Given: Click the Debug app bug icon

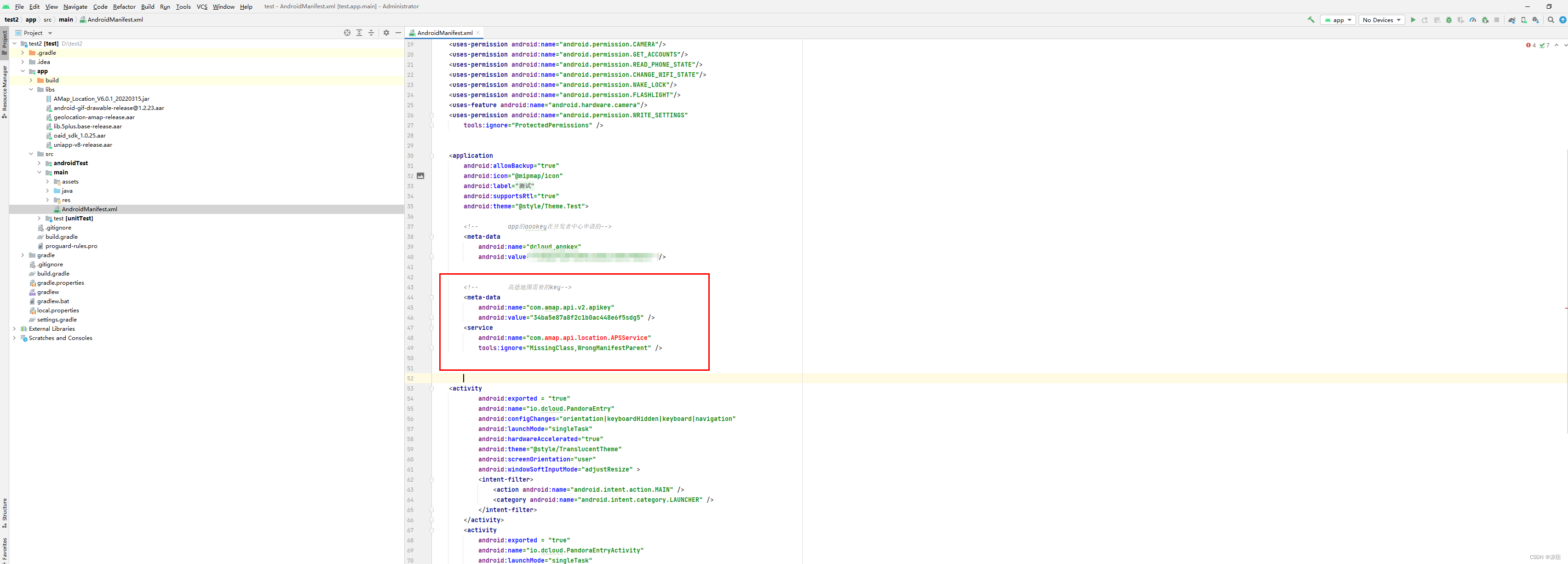Looking at the screenshot, I should point(1449,20).
